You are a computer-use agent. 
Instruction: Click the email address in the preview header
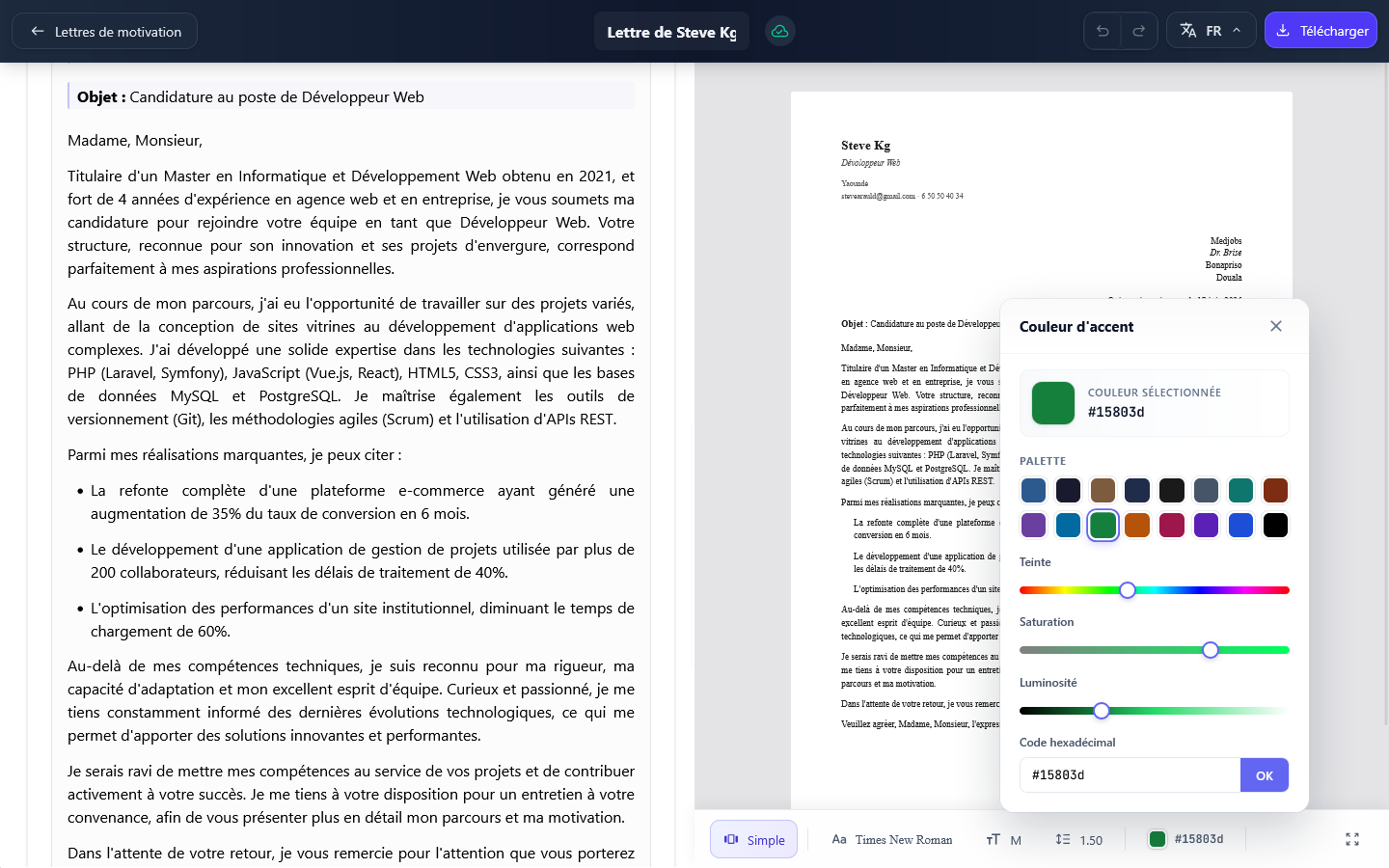coord(878,196)
